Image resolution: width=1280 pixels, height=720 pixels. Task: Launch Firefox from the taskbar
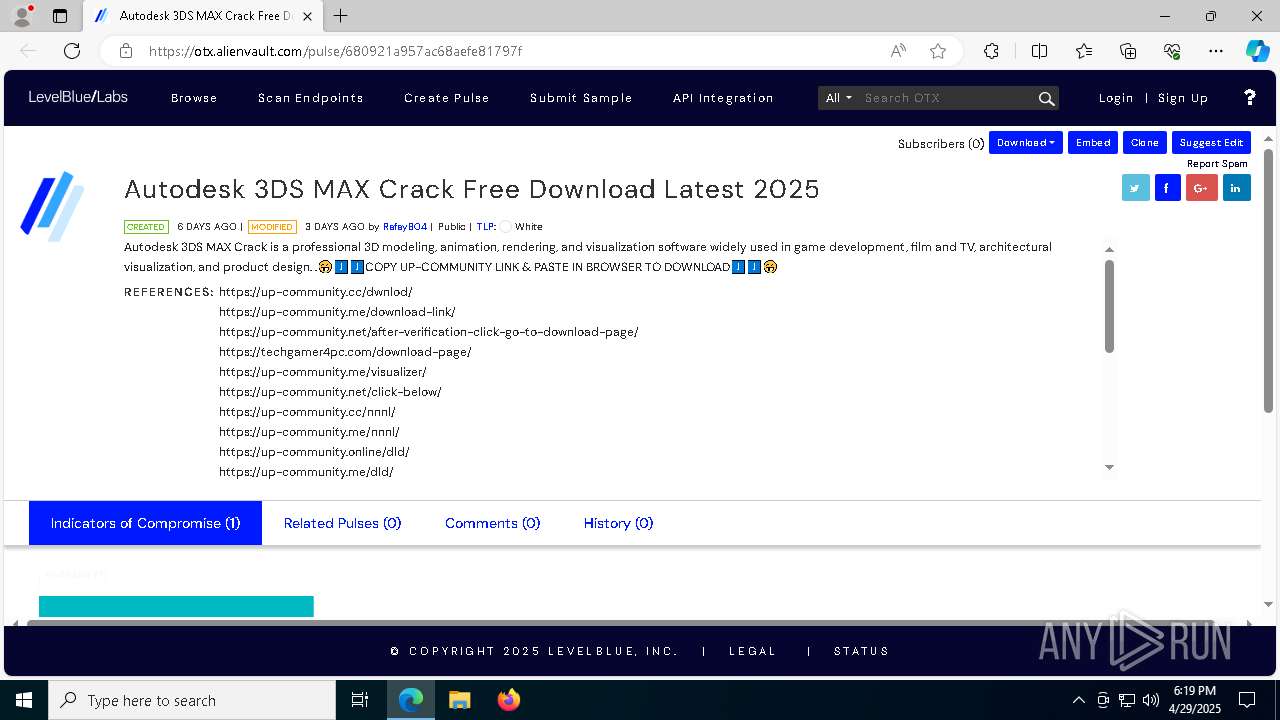(509, 700)
